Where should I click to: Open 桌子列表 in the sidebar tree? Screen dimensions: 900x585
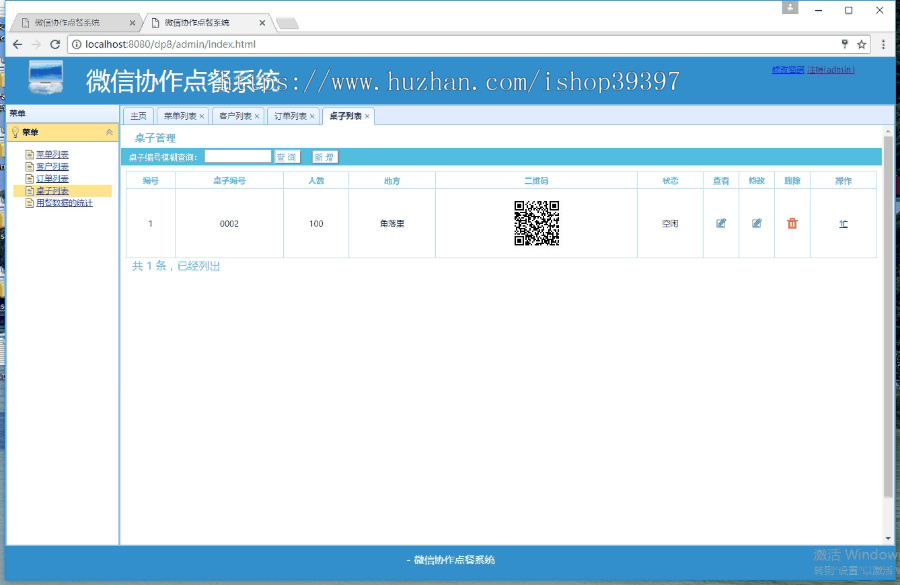pyautogui.click(x=52, y=191)
